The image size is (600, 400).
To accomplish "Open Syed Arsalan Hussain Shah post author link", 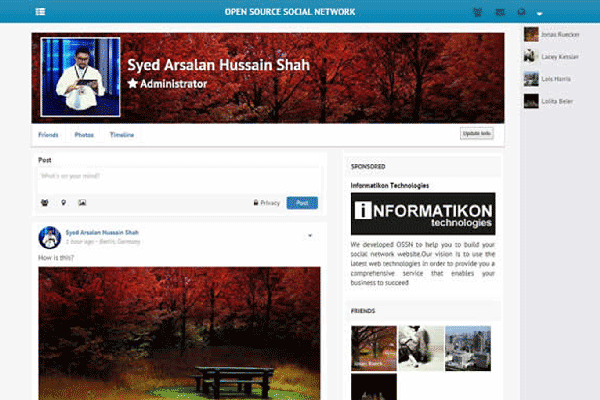I will click(102, 232).
